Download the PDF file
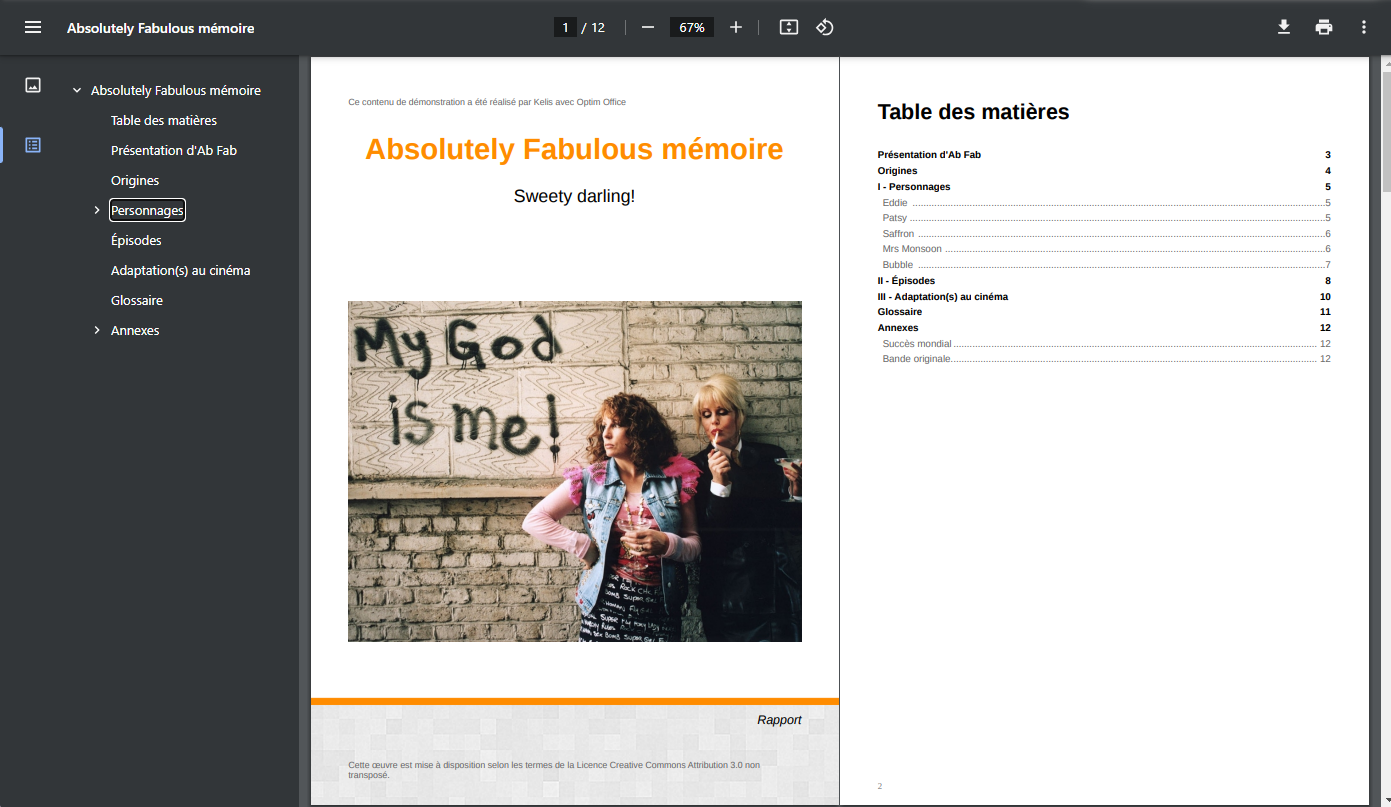 (1284, 28)
